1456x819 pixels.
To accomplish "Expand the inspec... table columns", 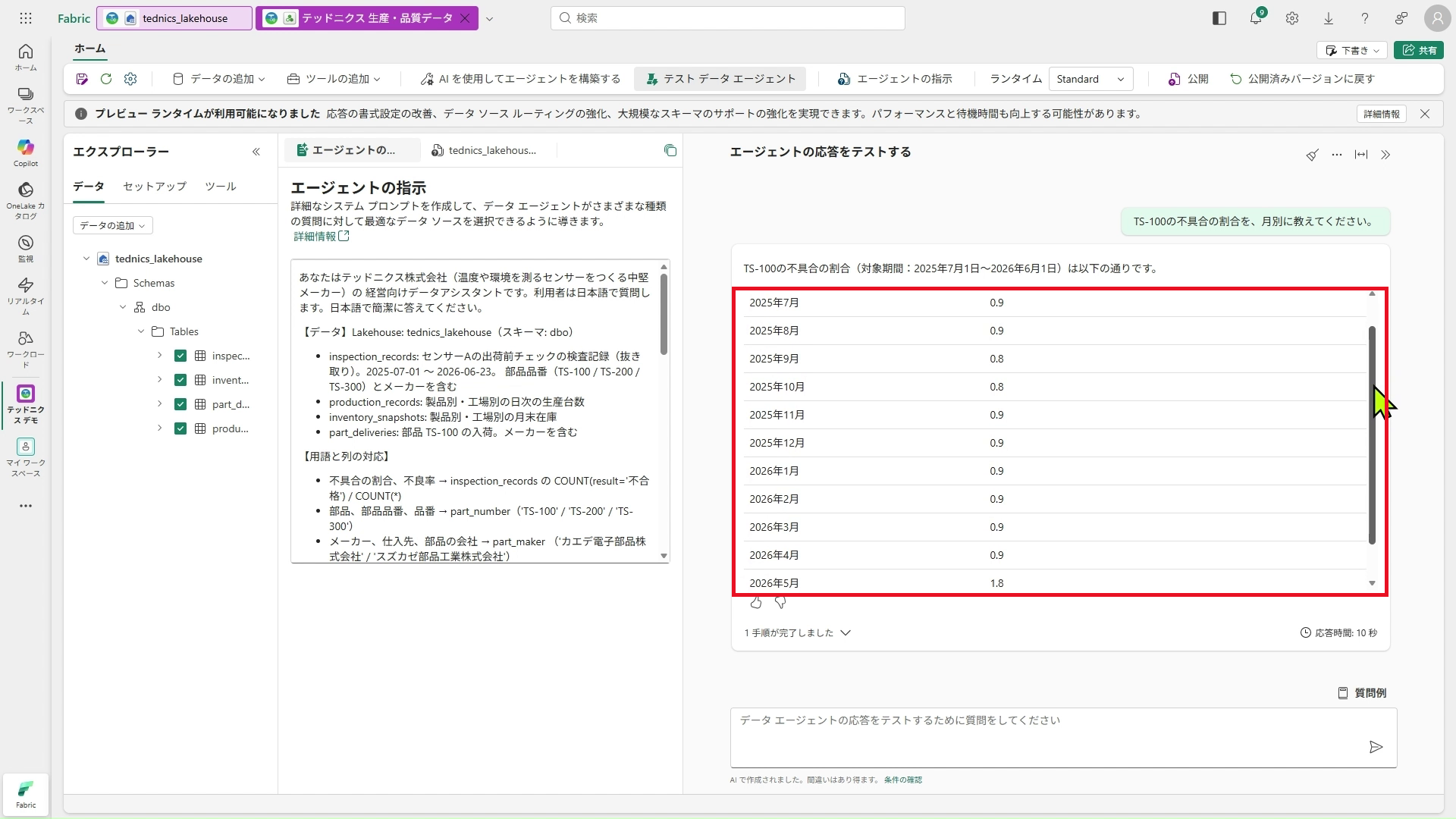I will click(159, 356).
